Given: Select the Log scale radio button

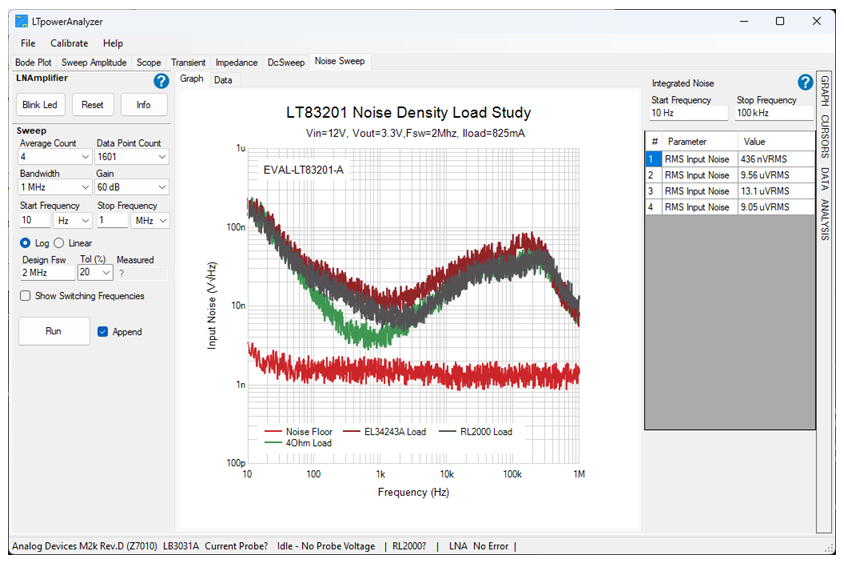Looking at the screenshot, I should (25, 243).
